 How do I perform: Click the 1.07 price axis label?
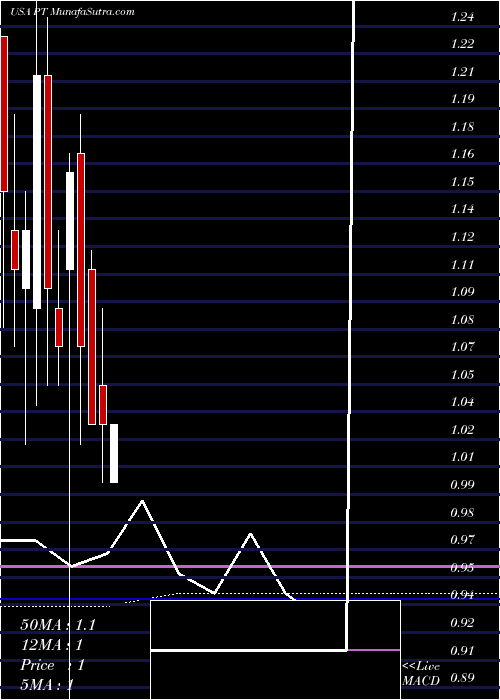click(462, 347)
